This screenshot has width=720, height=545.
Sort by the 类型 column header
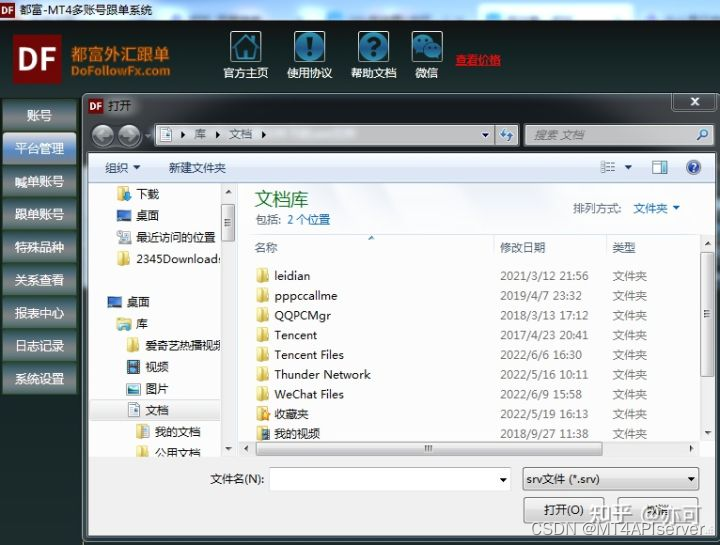624,248
